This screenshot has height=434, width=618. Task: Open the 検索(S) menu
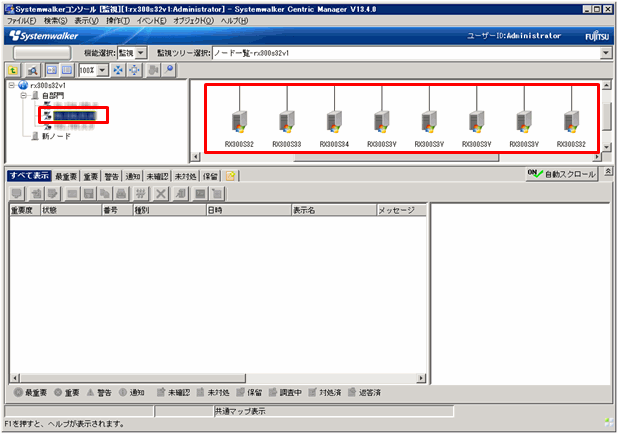pyautogui.click(x=55, y=21)
